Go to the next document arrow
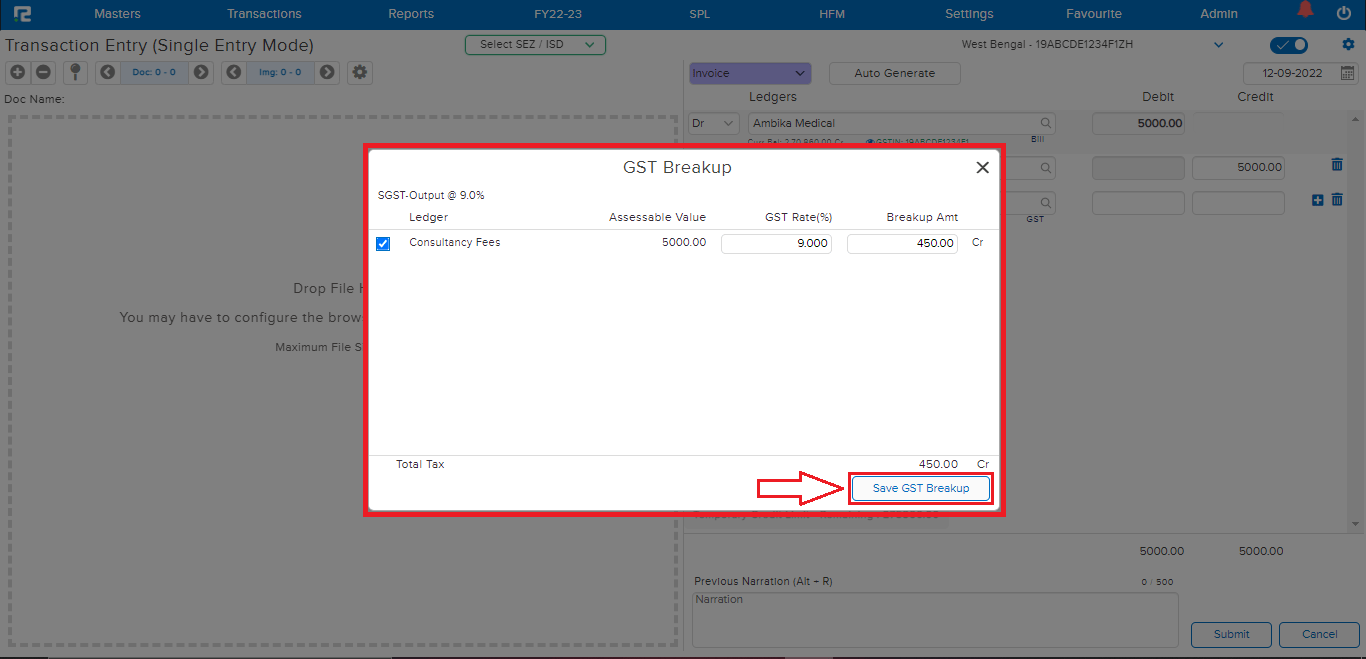 coord(201,72)
